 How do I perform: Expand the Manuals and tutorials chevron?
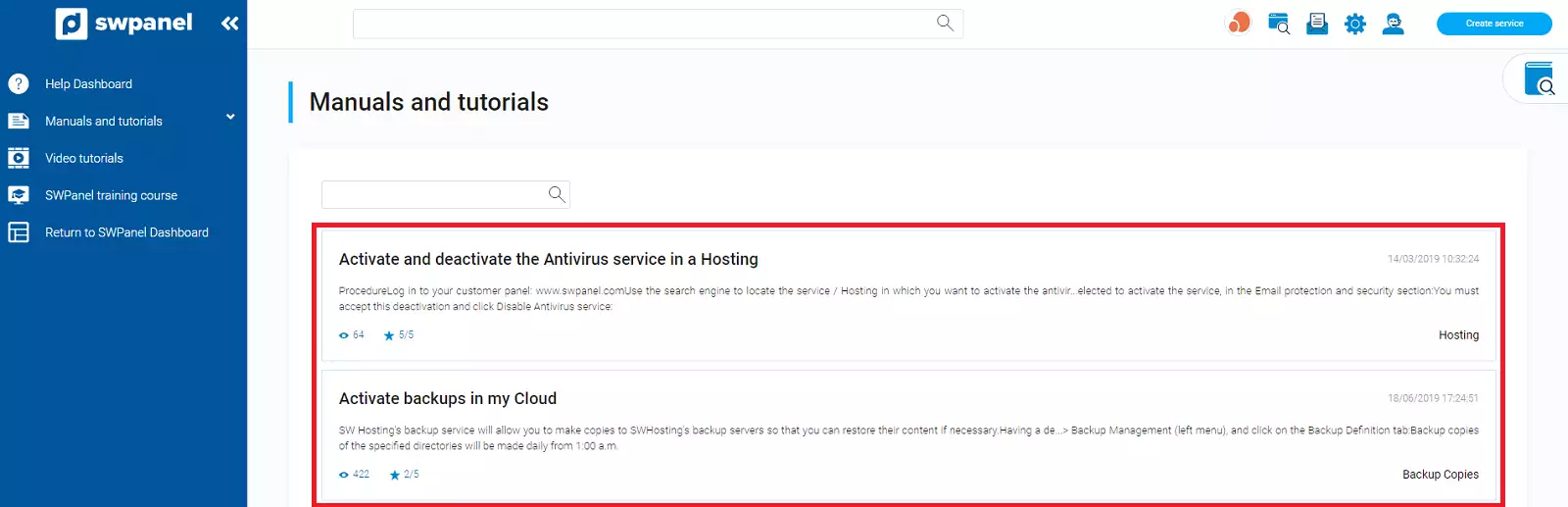coord(230,118)
